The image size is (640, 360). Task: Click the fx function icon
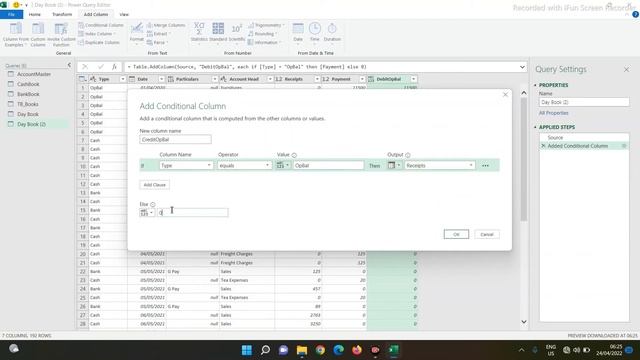[115, 67]
